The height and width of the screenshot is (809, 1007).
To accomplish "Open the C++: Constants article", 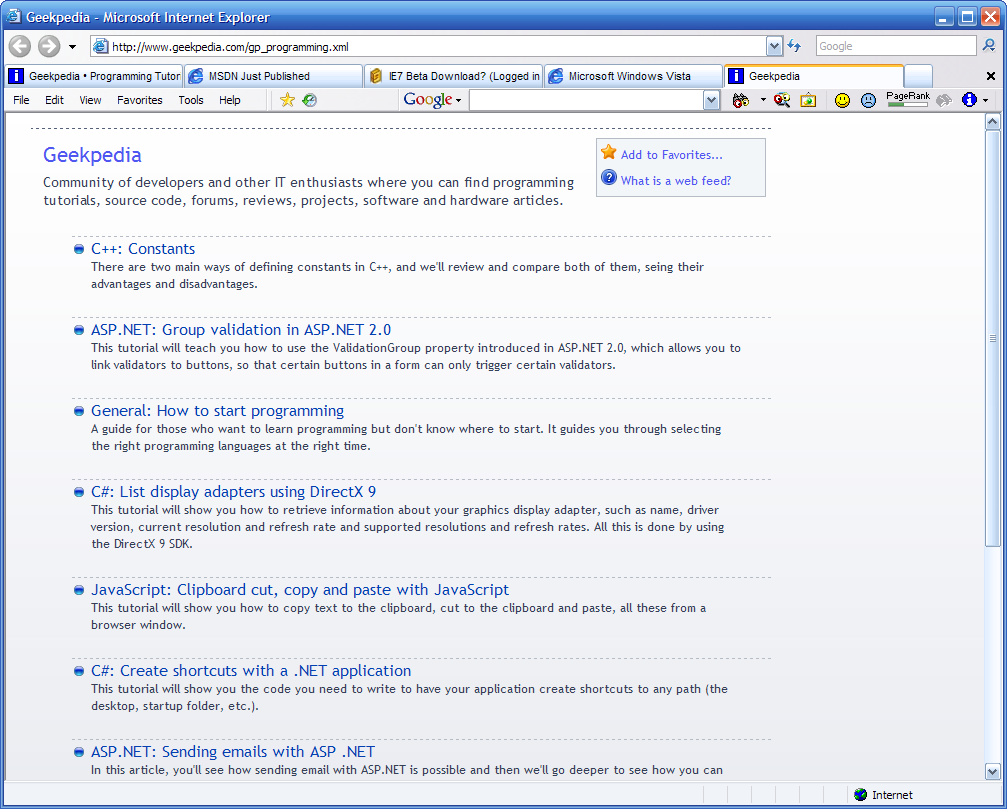I will [x=143, y=248].
